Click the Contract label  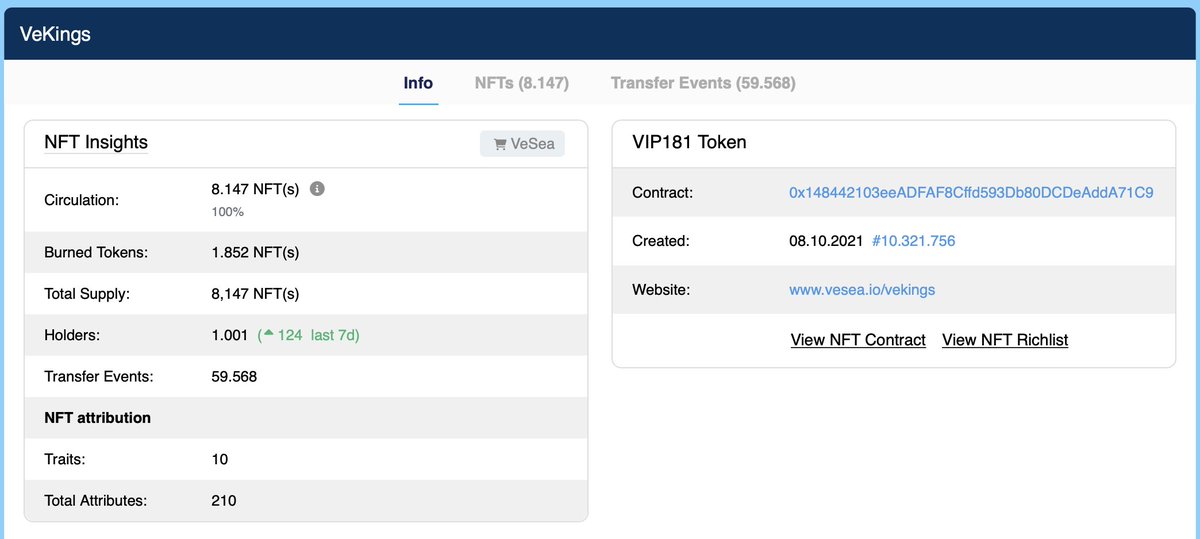pyautogui.click(x=663, y=192)
